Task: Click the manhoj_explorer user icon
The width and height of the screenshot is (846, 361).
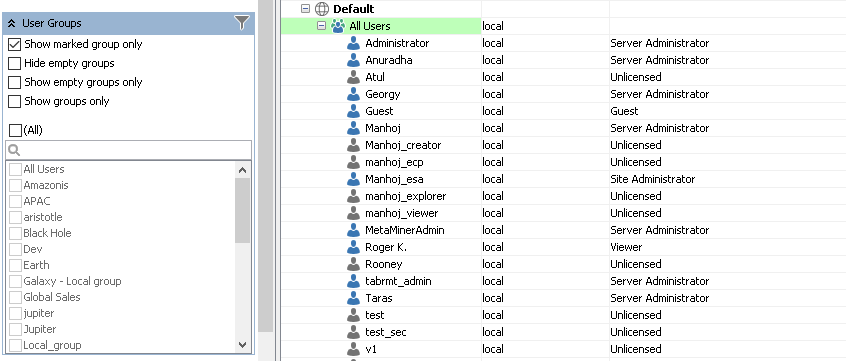Action: (353, 196)
